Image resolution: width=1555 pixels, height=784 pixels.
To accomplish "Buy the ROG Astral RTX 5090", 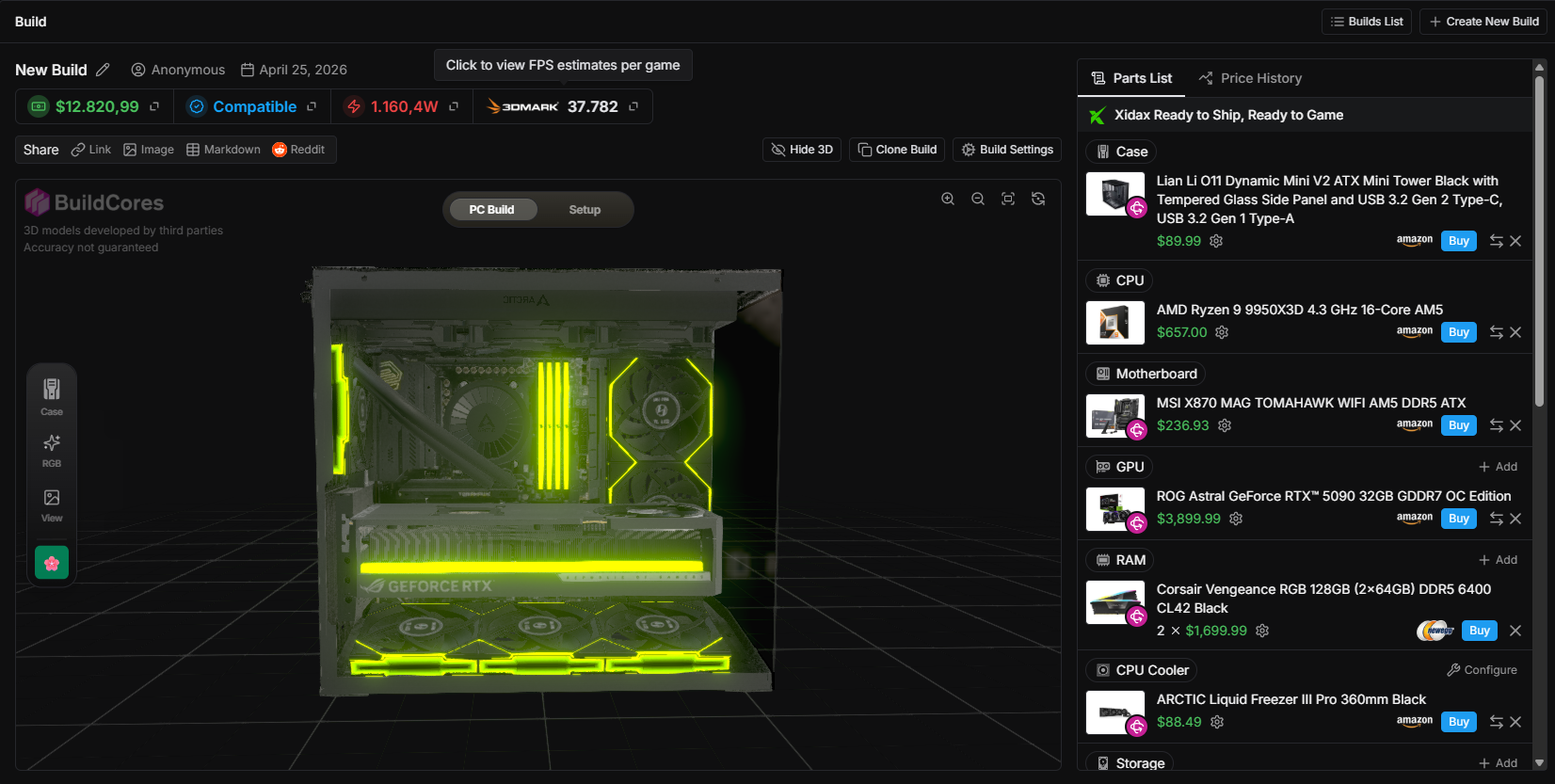I will (x=1459, y=519).
